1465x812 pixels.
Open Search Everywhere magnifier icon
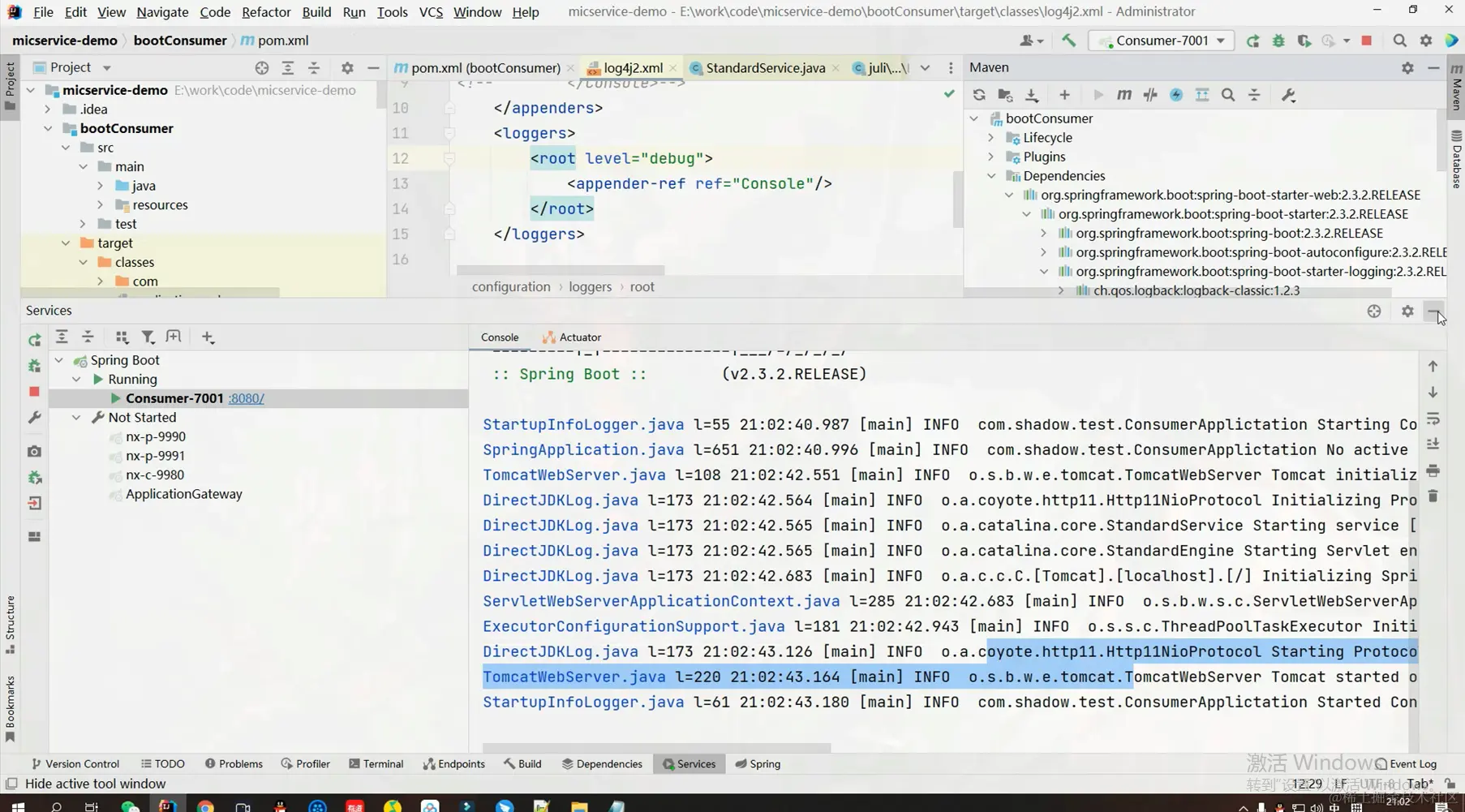click(x=1400, y=41)
